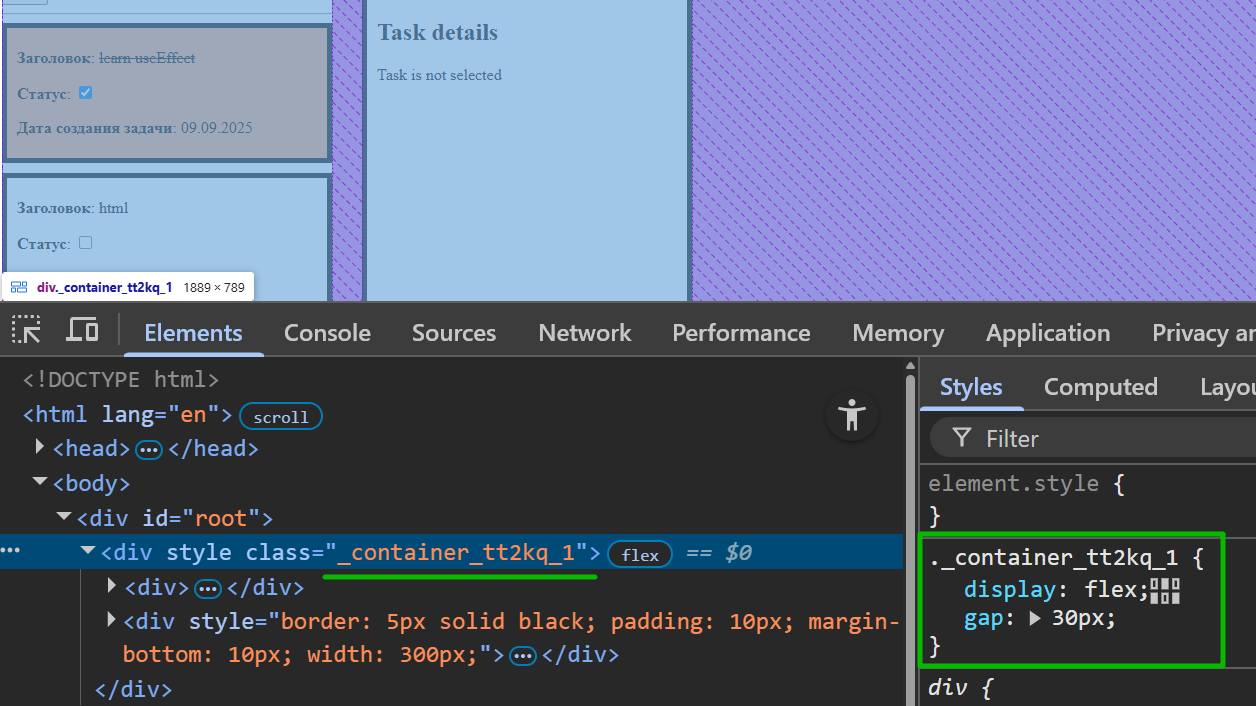Collapse the body element node
The height and width of the screenshot is (706, 1256).
(x=40, y=482)
